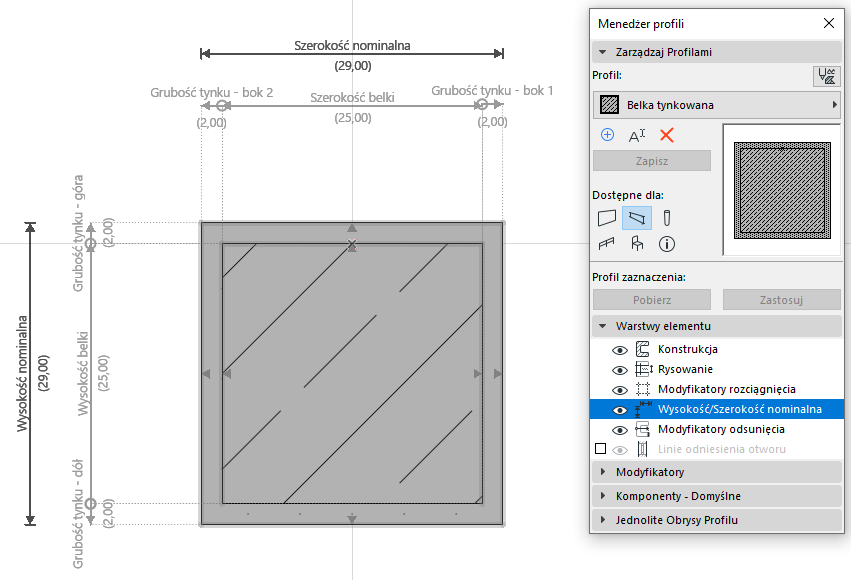
Task: Click the bottom-edge stretch arrow of plaster
Action: pos(352,520)
